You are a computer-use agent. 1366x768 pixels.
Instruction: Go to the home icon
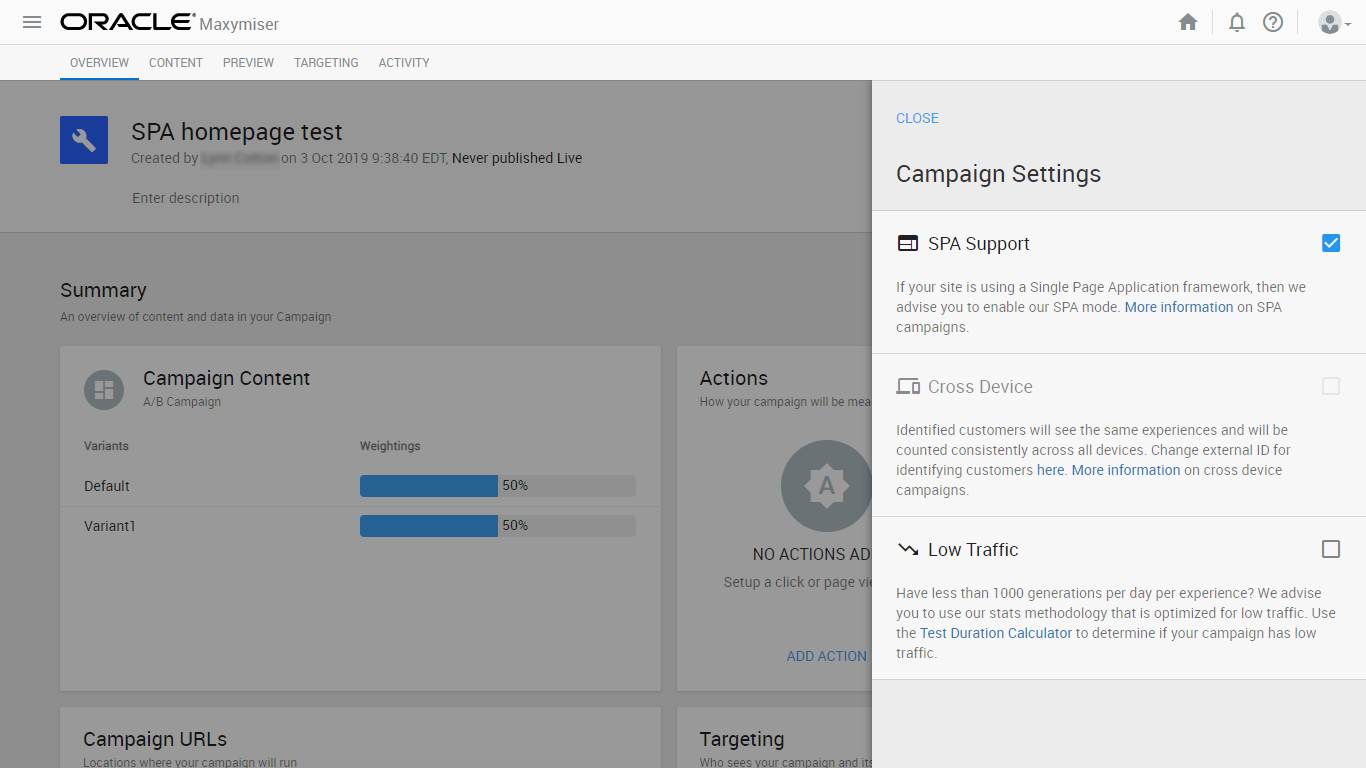pos(1188,22)
